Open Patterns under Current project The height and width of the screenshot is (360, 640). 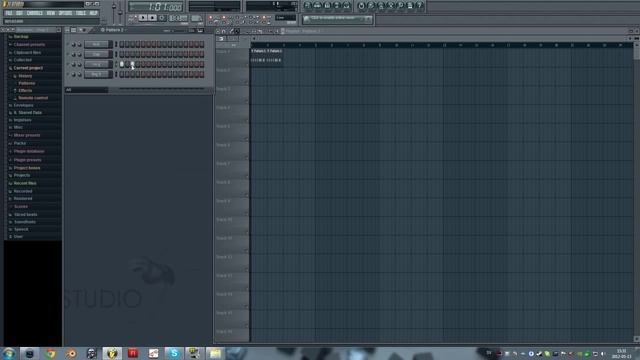coord(27,83)
